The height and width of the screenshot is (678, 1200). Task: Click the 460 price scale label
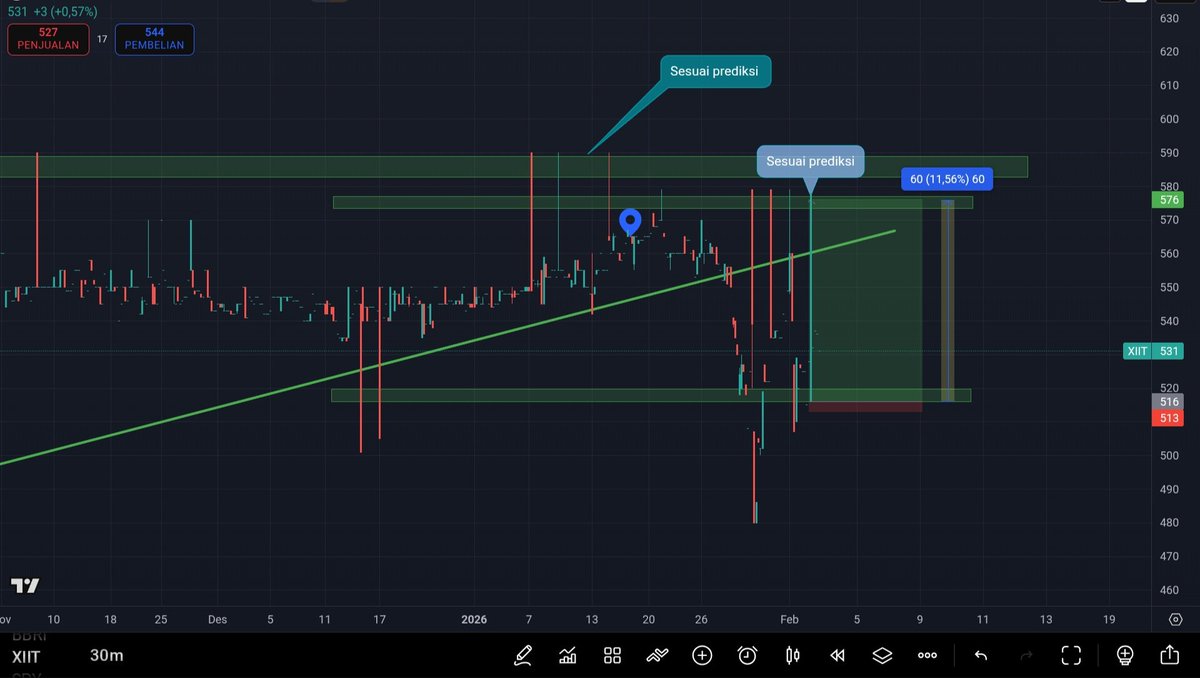pyautogui.click(x=1168, y=590)
